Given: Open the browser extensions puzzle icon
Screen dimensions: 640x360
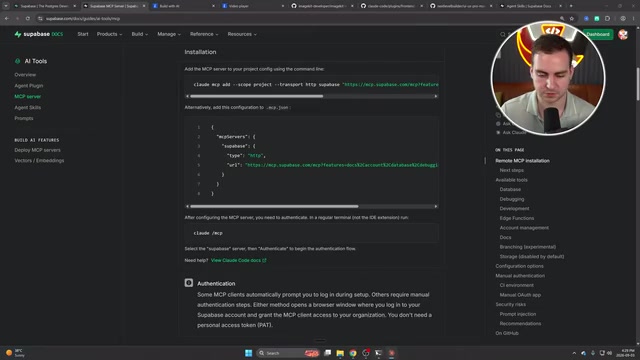Looking at the screenshot, I should [x=607, y=18].
